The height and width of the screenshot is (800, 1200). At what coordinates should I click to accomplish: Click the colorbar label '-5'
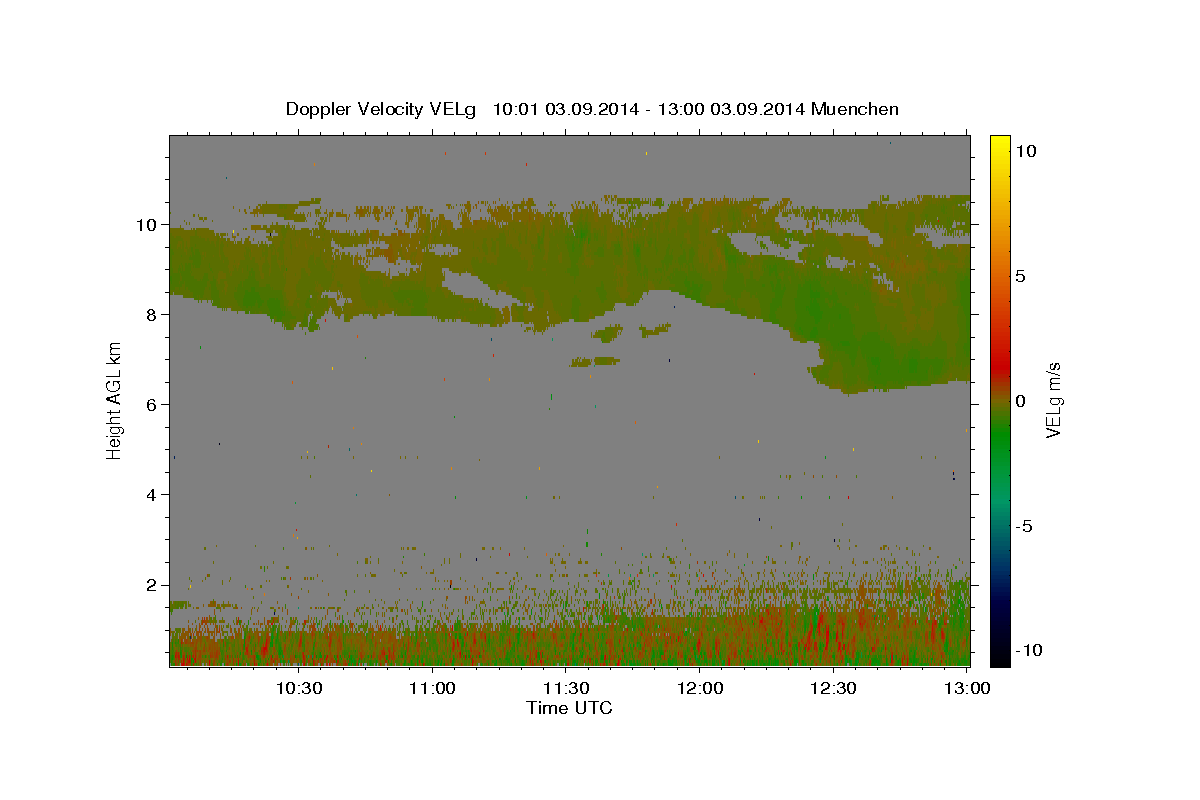pos(1024,526)
